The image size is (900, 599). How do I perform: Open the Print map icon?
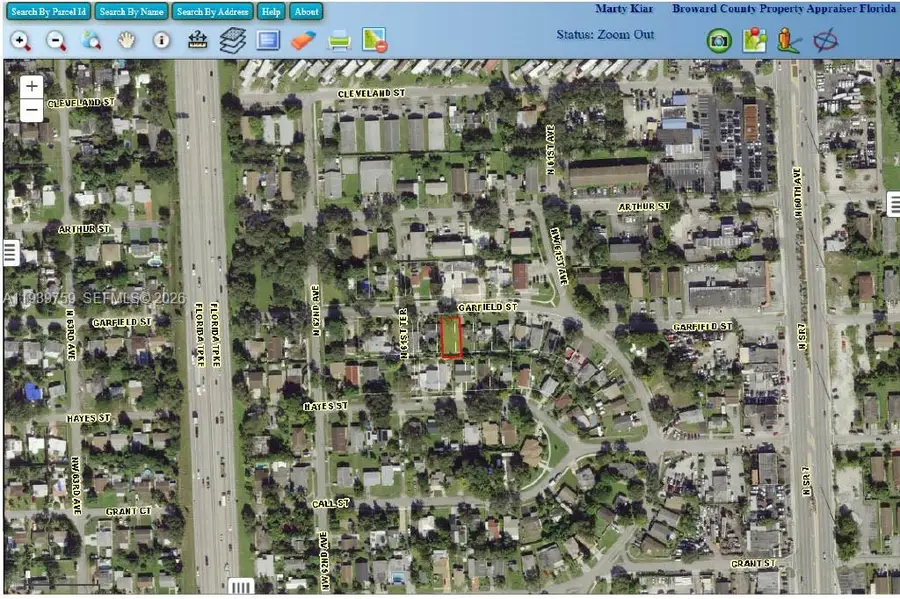coord(340,41)
